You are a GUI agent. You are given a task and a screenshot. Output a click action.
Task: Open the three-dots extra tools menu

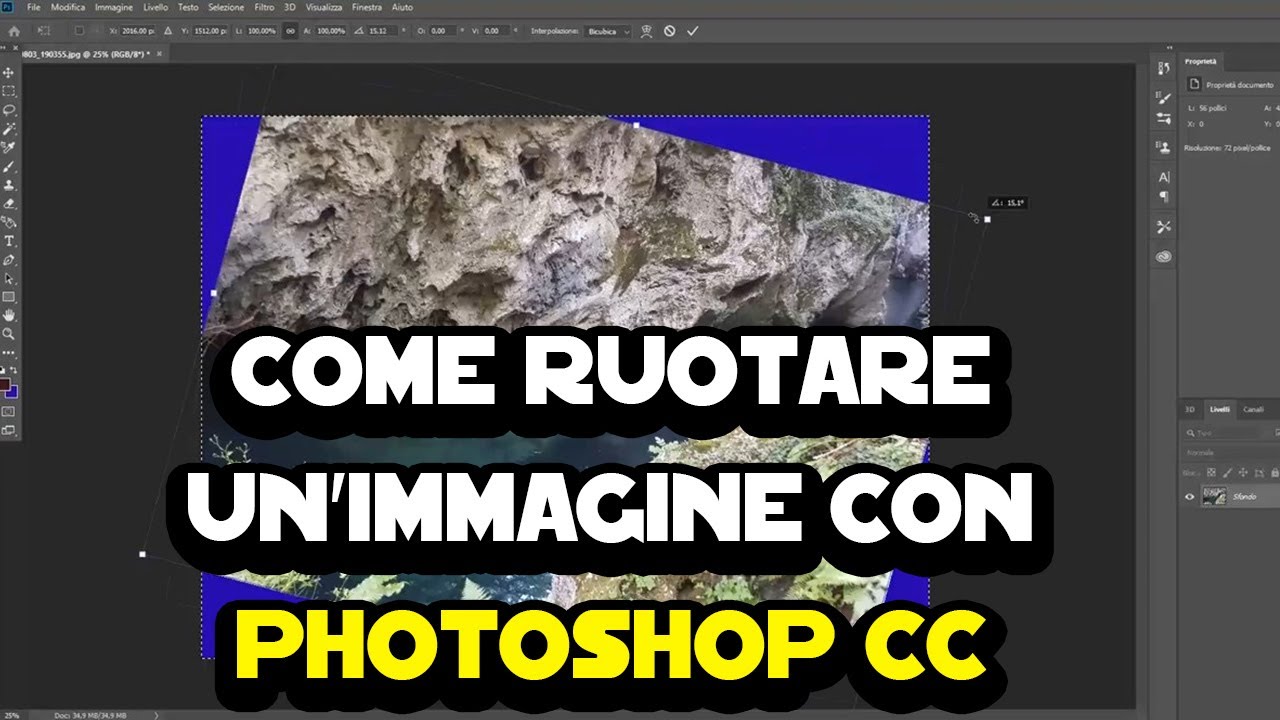8,354
